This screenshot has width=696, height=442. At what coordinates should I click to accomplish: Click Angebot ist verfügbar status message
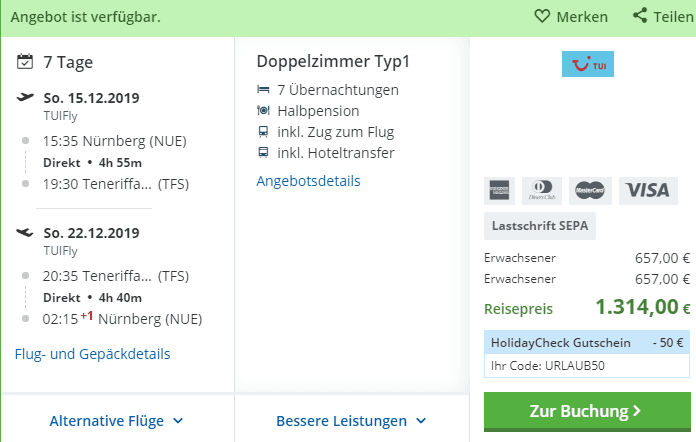(x=86, y=17)
